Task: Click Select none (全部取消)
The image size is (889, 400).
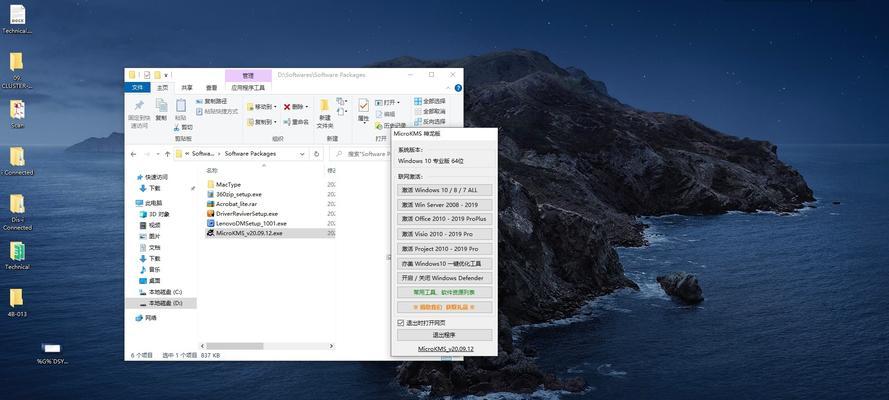Action: point(430,111)
